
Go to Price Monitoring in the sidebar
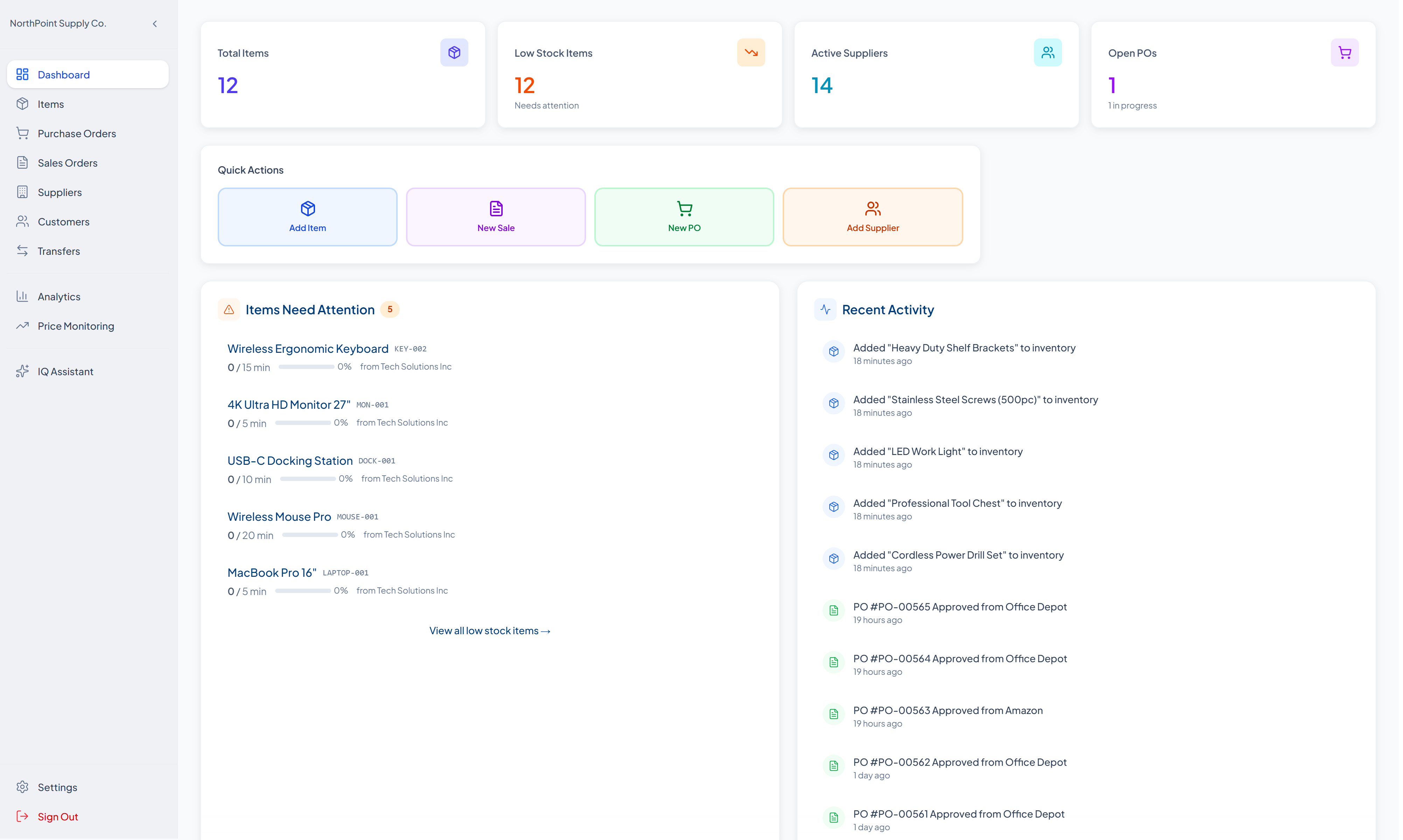(76, 327)
